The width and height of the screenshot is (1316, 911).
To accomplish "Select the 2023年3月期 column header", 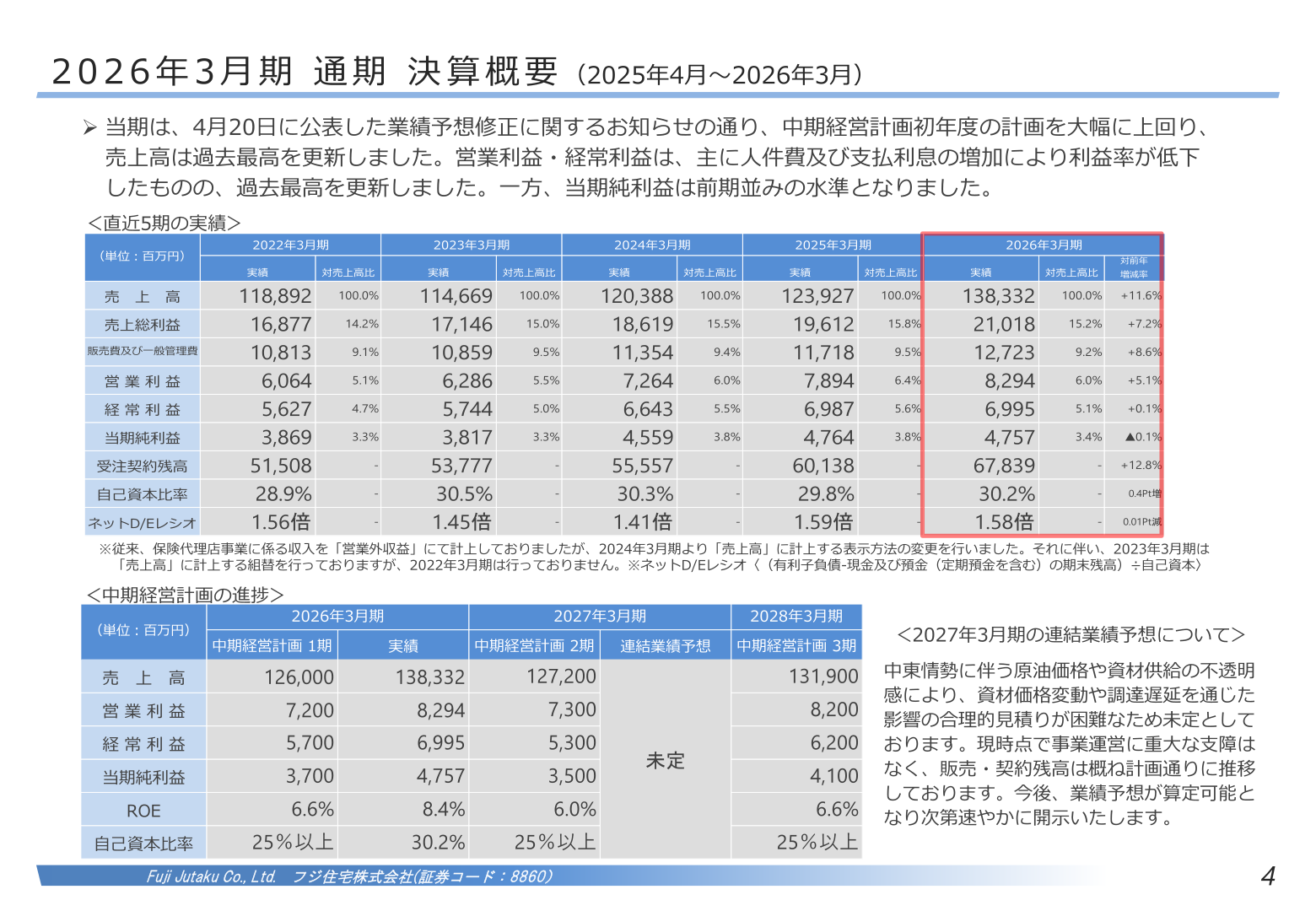I will 471,245.
